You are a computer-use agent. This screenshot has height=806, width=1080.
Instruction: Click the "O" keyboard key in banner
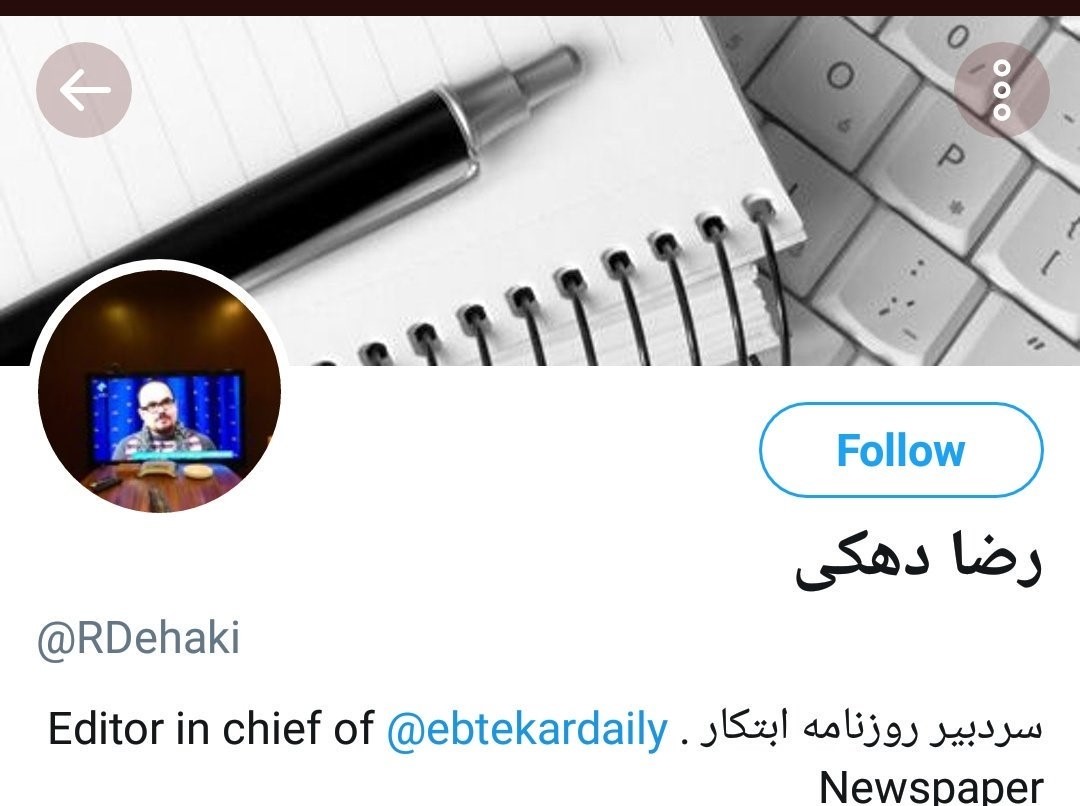click(x=839, y=77)
